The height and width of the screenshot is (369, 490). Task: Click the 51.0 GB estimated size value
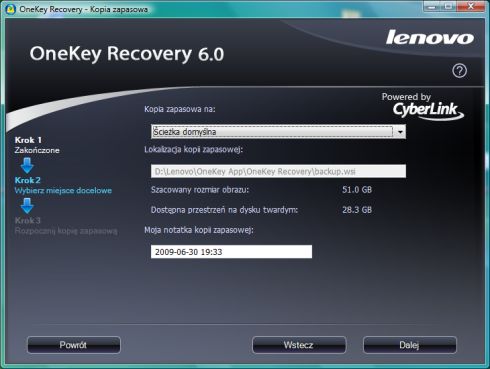357,190
